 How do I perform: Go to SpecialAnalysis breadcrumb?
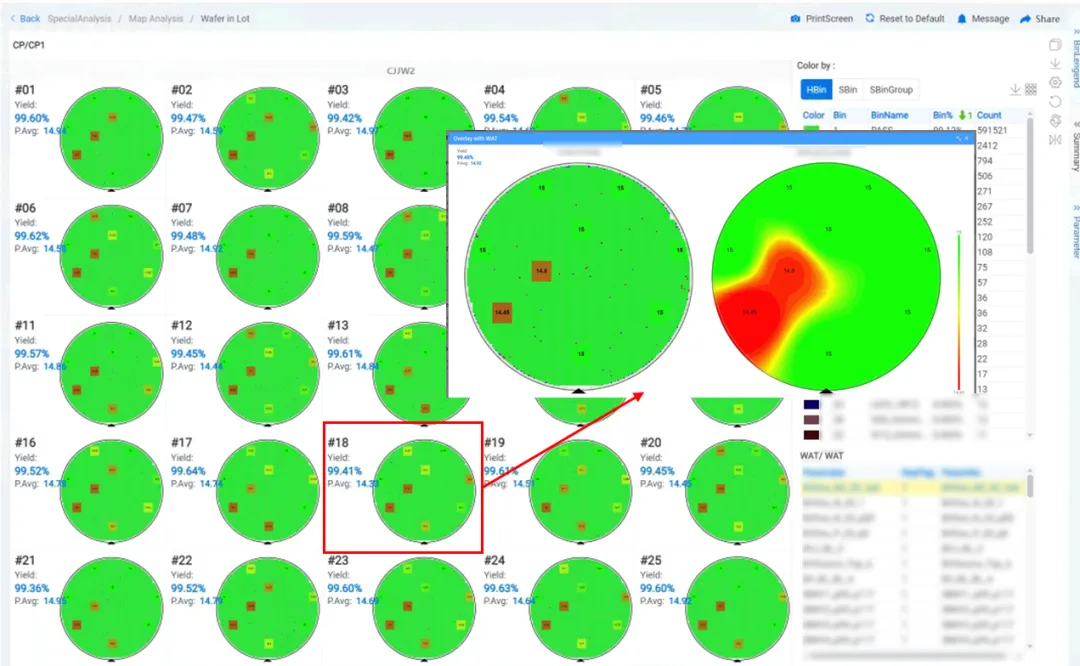pyautogui.click(x=79, y=19)
